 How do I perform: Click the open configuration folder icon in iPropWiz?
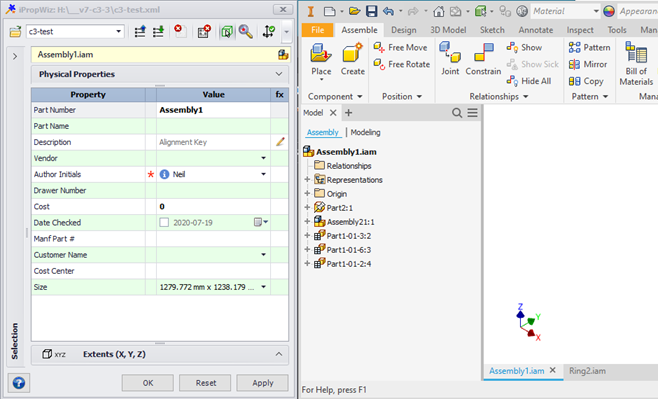15,31
